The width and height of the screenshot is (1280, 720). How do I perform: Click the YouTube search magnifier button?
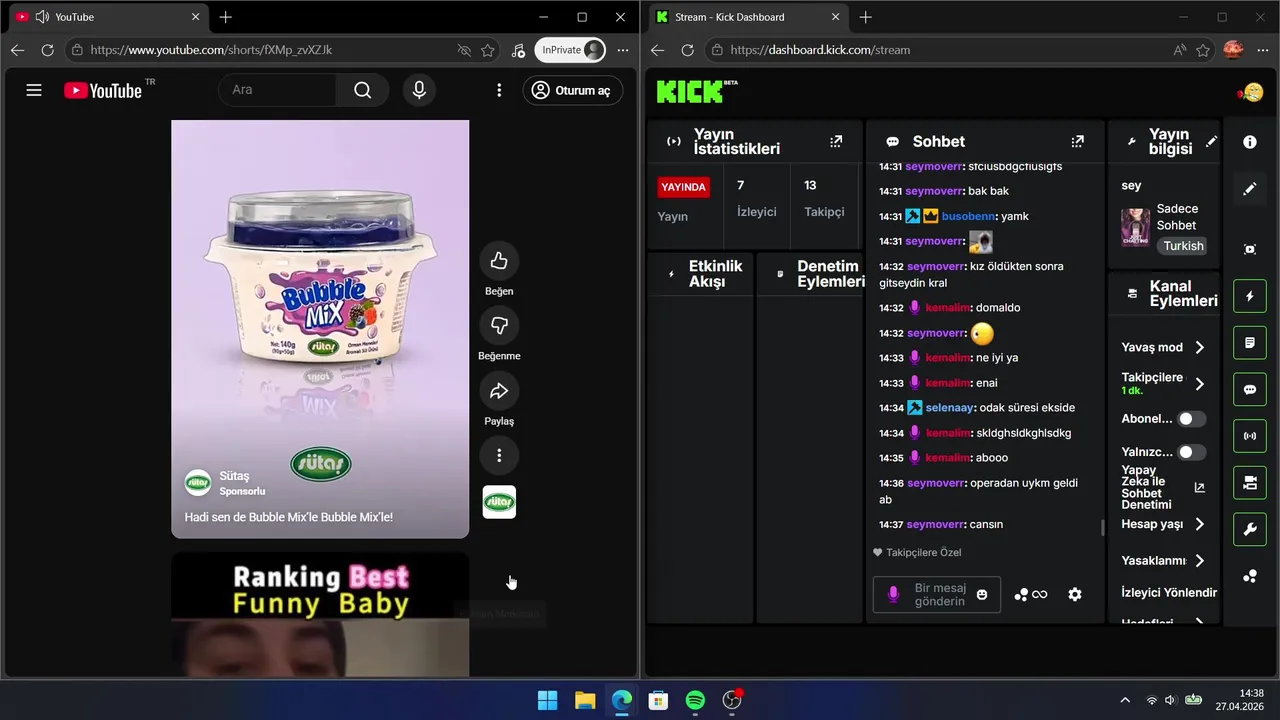pyautogui.click(x=362, y=90)
